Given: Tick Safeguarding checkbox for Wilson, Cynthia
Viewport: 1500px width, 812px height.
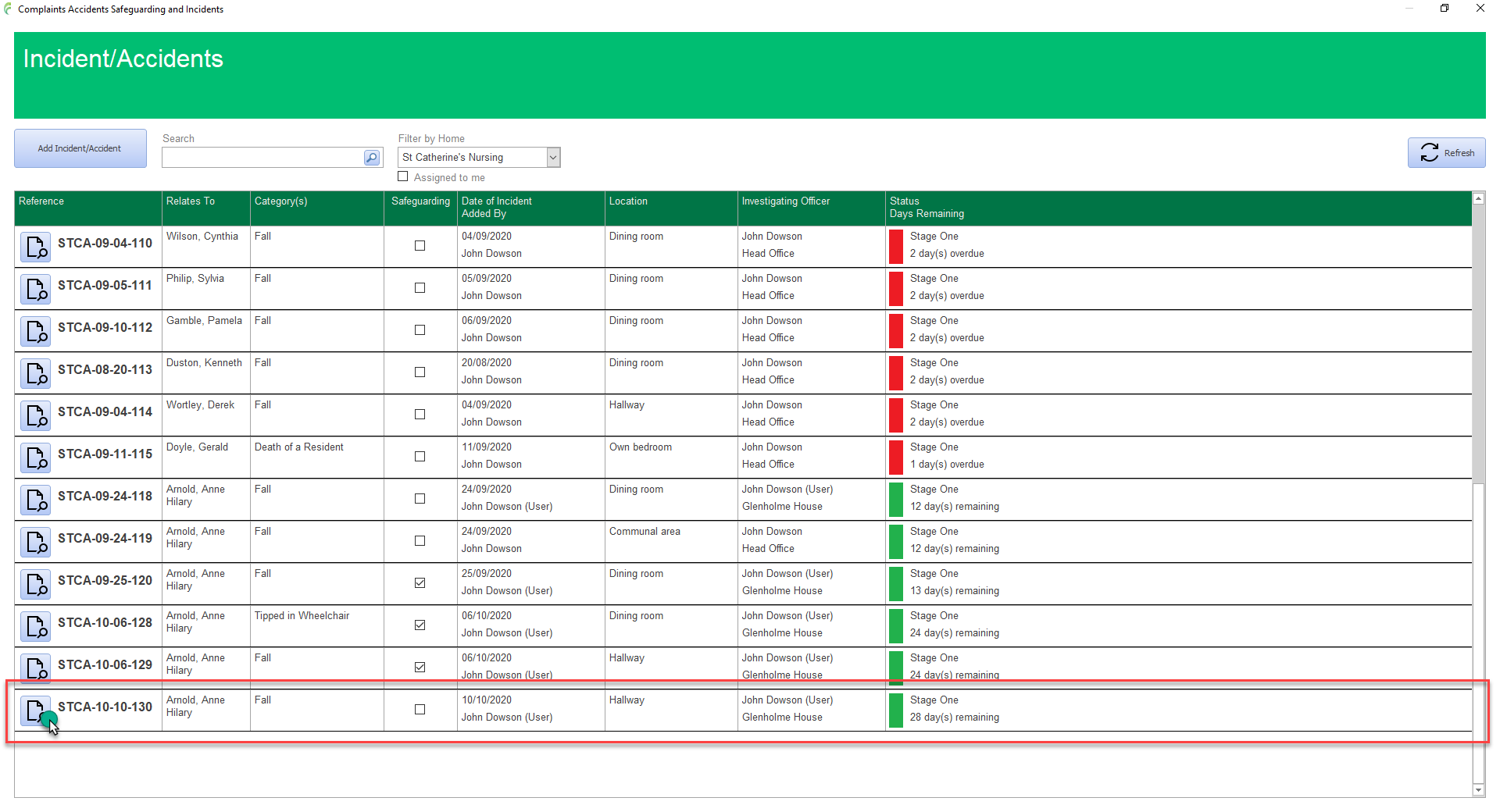Looking at the screenshot, I should point(420,246).
